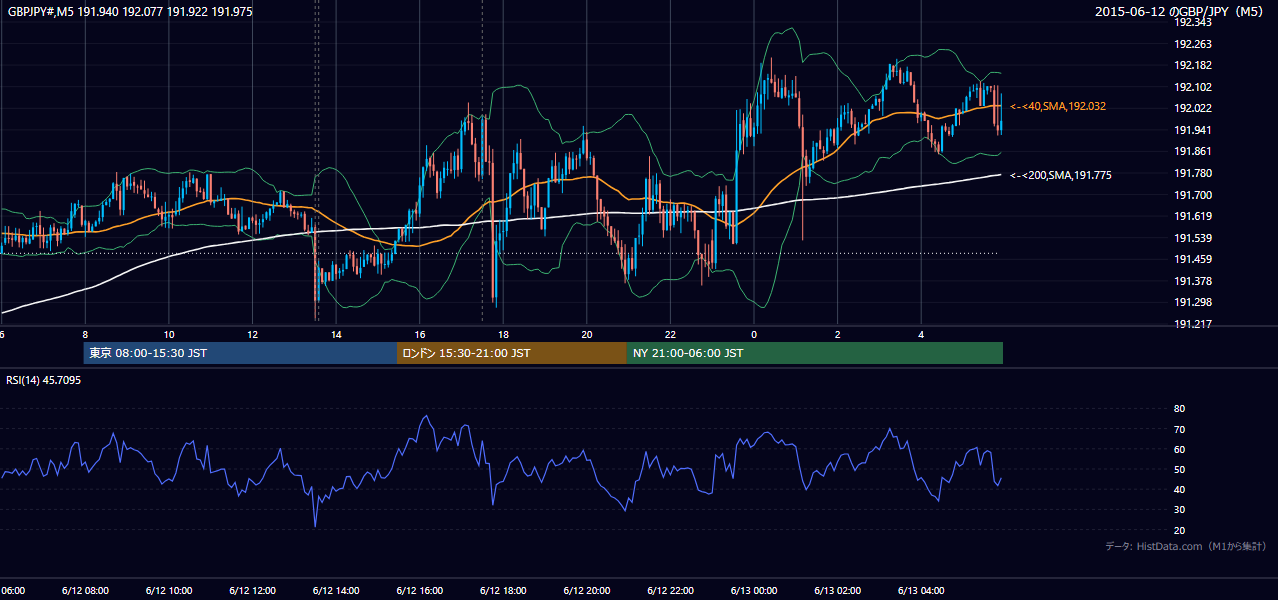The width and height of the screenshot is (1278, 600).
Task: Click the 191.861 price axis label
Action: 1192,151
